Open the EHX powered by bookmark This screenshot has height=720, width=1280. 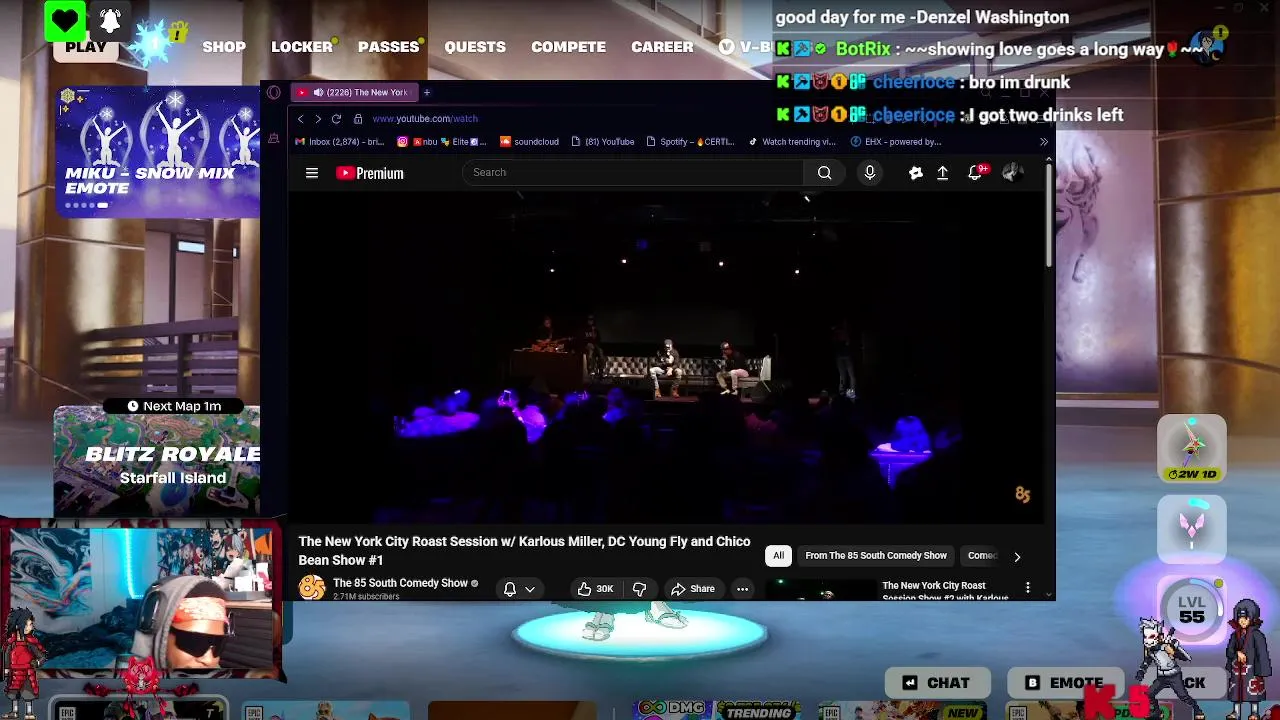click(896, 142)
